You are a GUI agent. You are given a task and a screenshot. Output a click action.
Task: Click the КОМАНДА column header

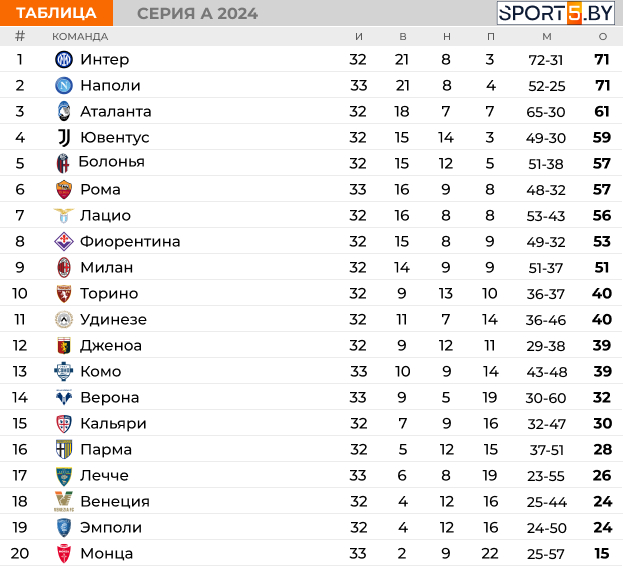(x=80, y=37)
